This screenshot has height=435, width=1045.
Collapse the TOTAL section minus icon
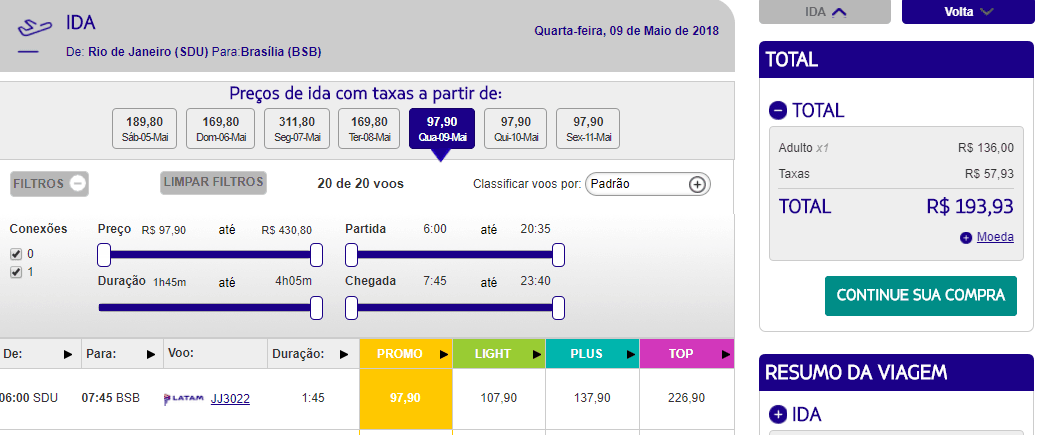778,110
